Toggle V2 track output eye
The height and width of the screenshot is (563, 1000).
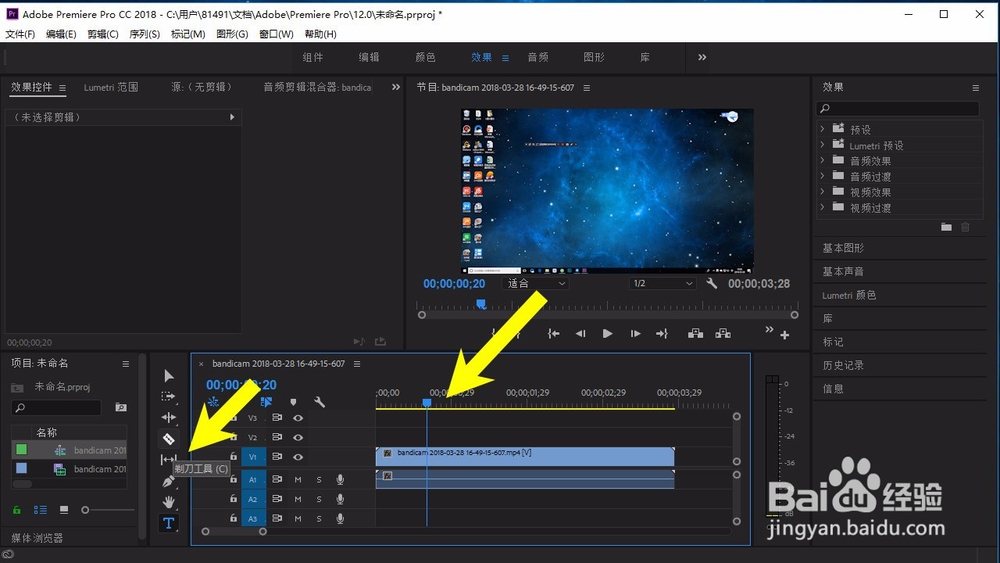(298, 437)
